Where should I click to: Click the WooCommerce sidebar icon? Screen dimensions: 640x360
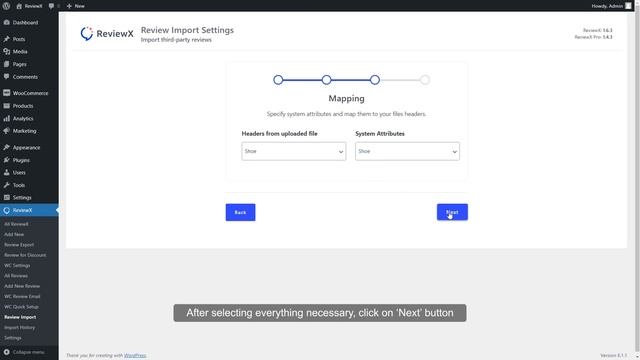click(7, 93)
